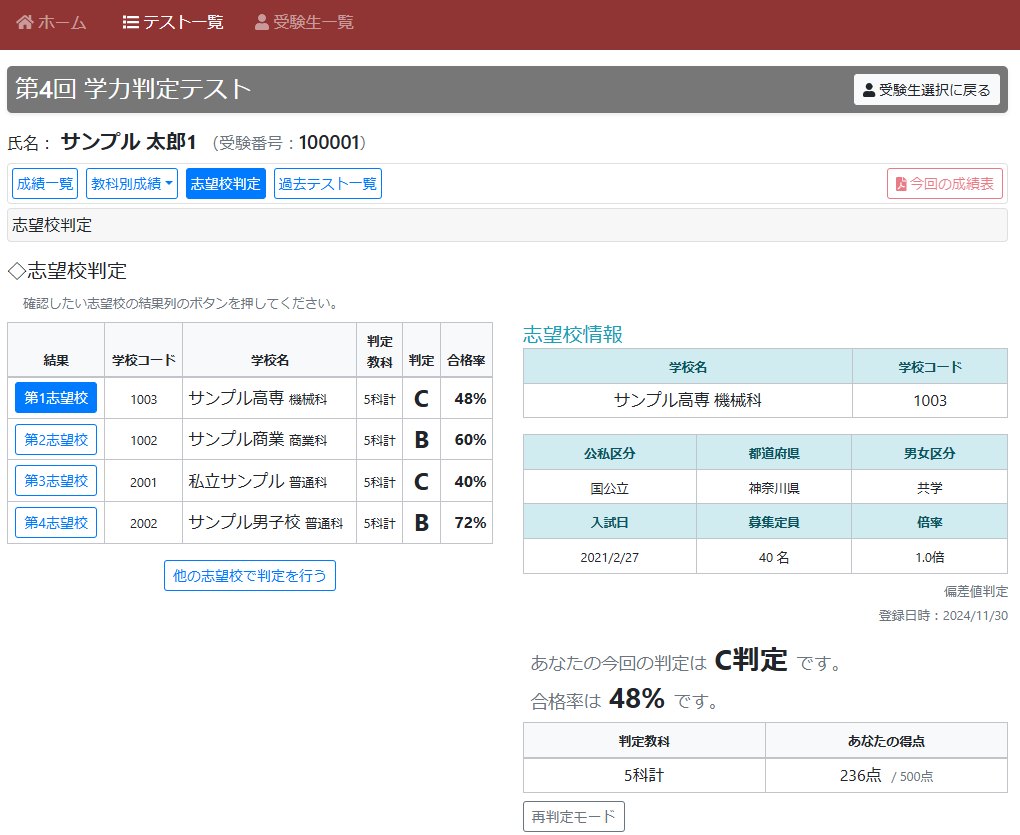Click the 偏差値判定 label
Image resolution: width=1020 pixels, height=835 pixels.
(x=976, y=591)
